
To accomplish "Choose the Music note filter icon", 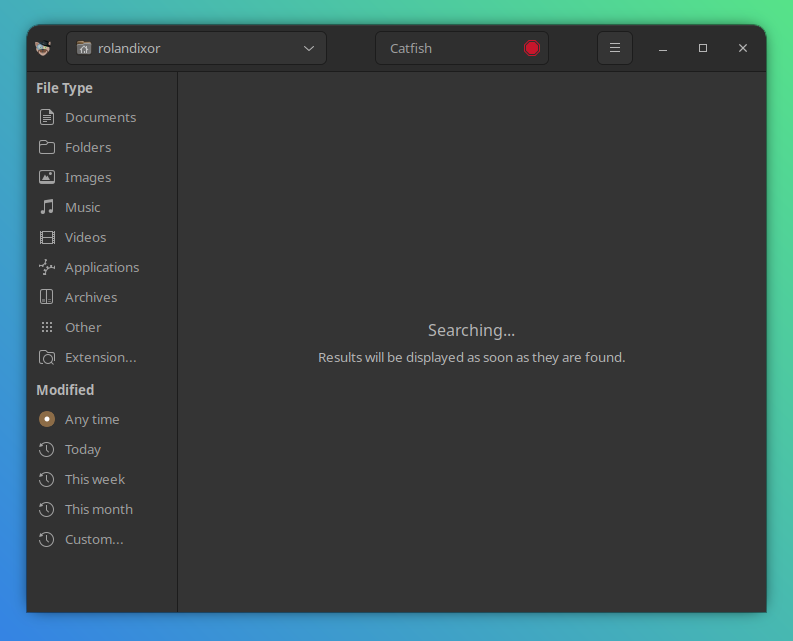I will 47,207.
